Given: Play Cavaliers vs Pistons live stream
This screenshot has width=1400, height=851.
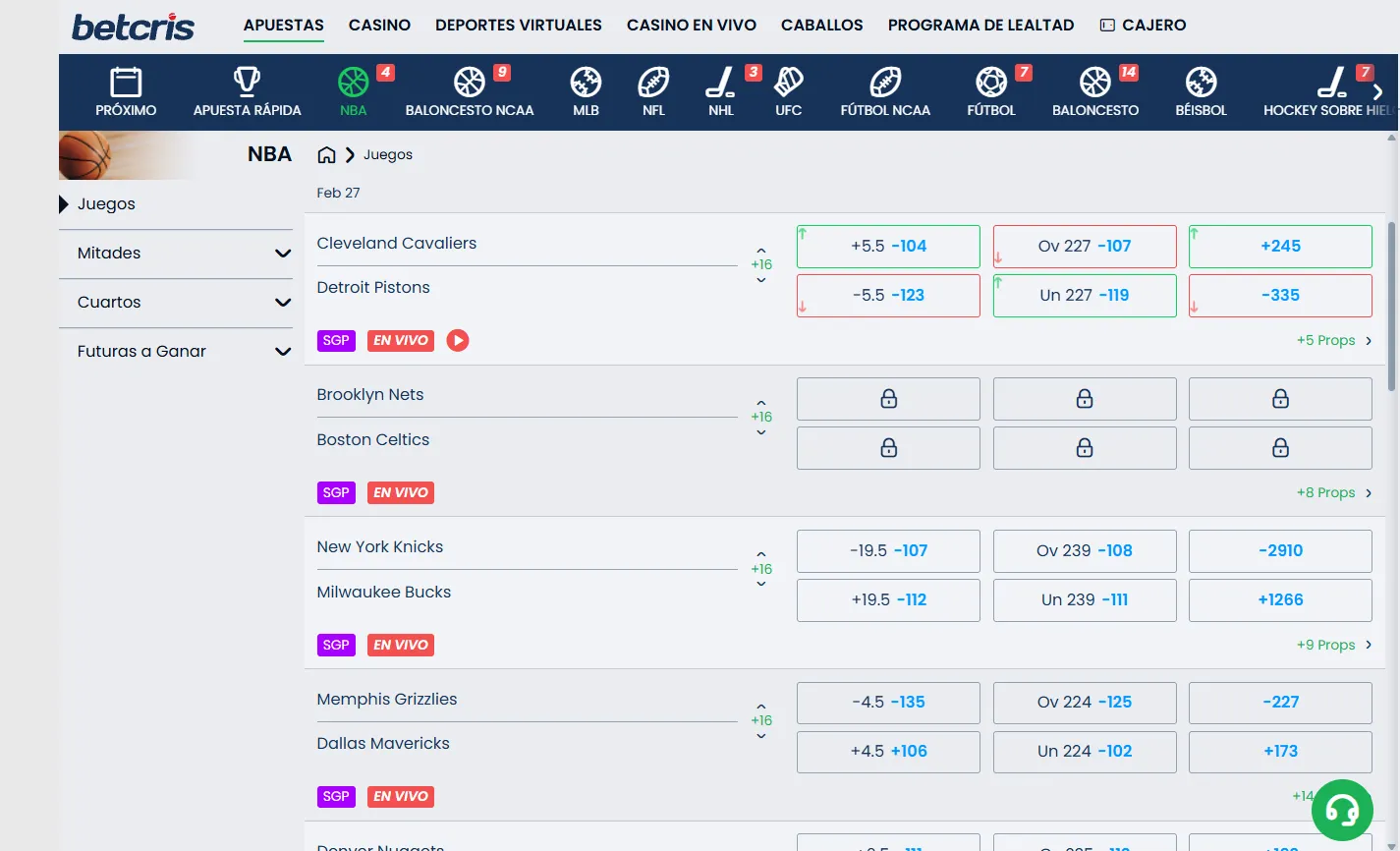Looking at the screenshot, I should tap(457, 340).
